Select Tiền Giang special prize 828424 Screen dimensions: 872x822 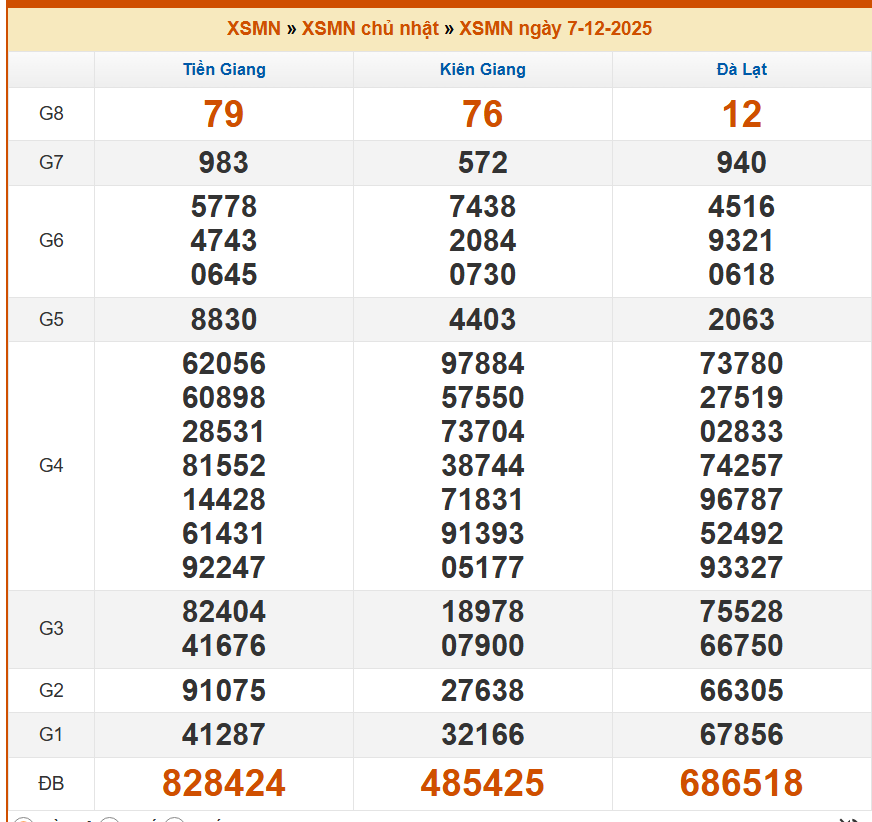[224, 784]
